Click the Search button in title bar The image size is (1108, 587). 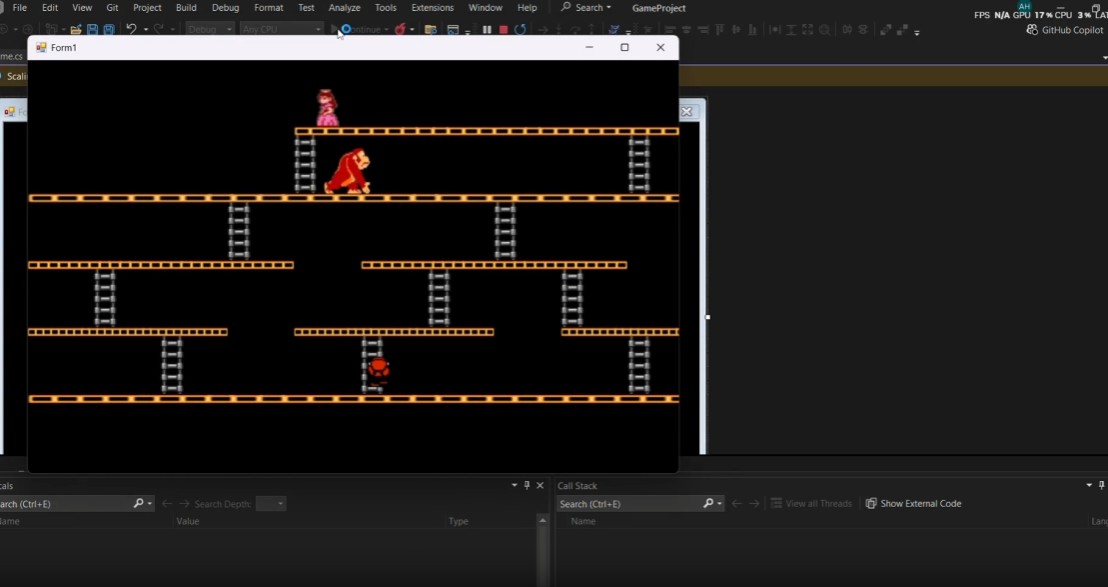pos(586,8)
